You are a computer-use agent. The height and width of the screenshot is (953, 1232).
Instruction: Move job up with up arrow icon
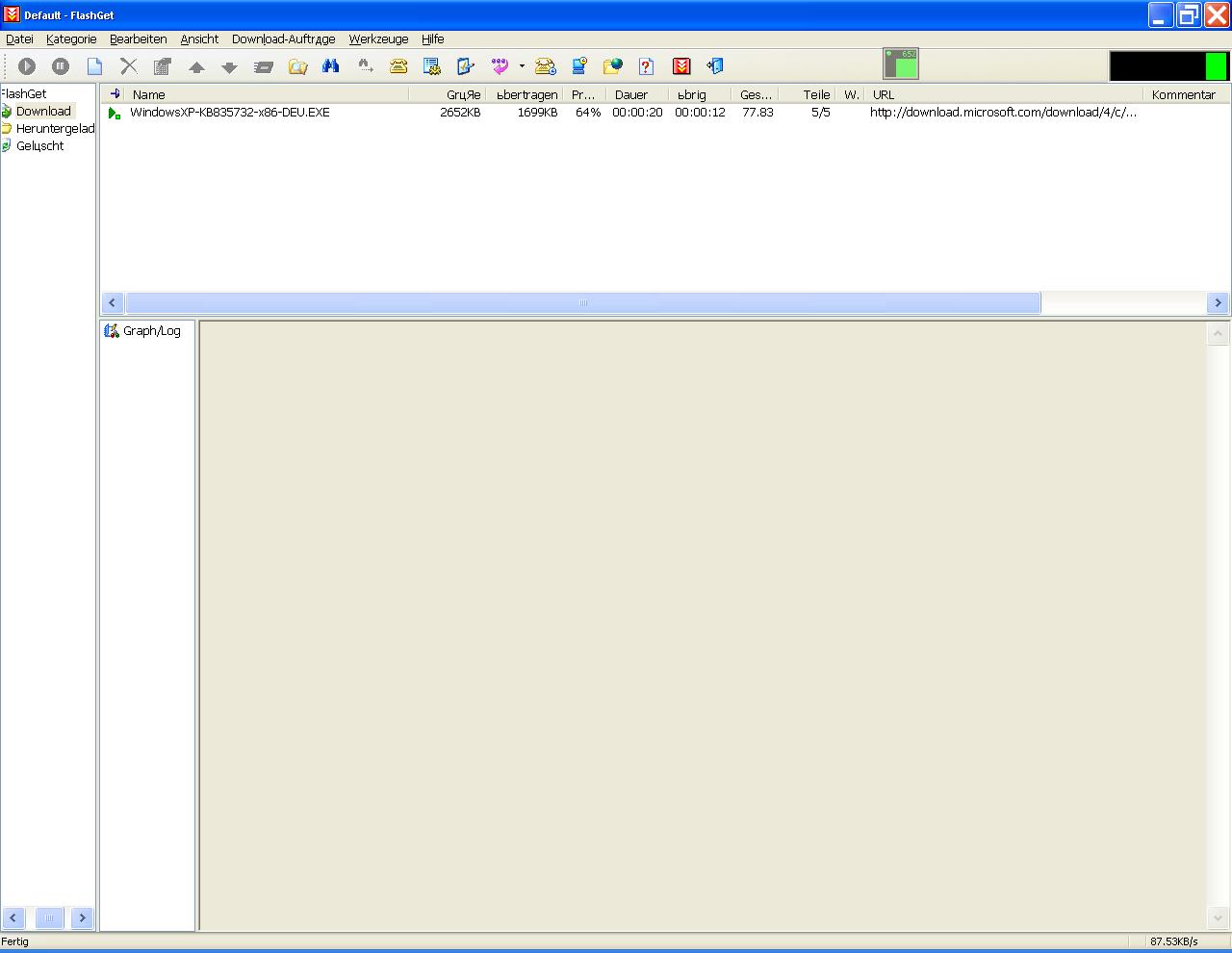click(196, 67)
